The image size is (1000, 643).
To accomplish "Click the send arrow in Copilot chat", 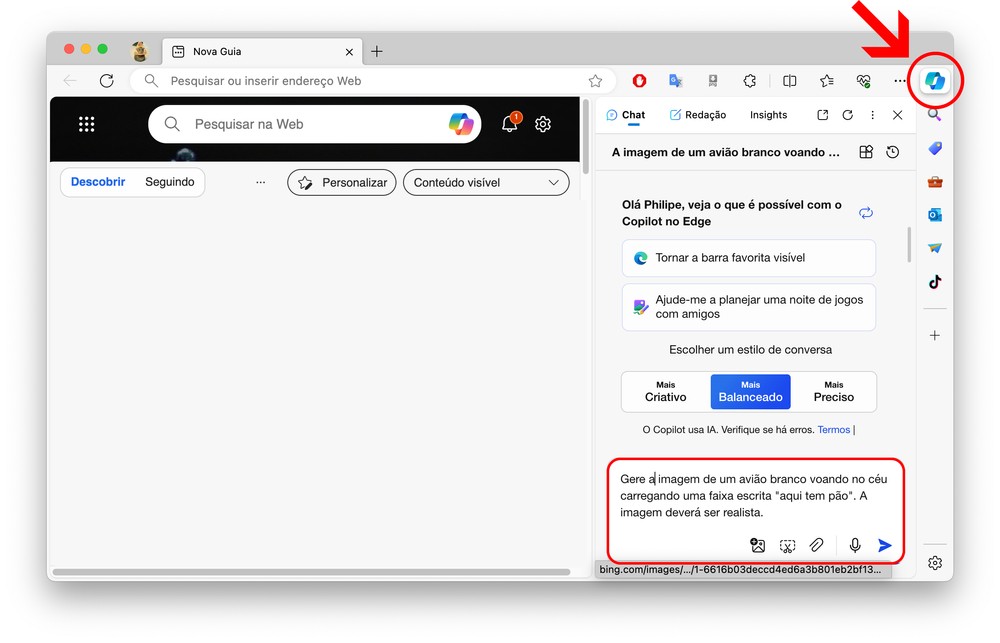I will pos(885,545).
